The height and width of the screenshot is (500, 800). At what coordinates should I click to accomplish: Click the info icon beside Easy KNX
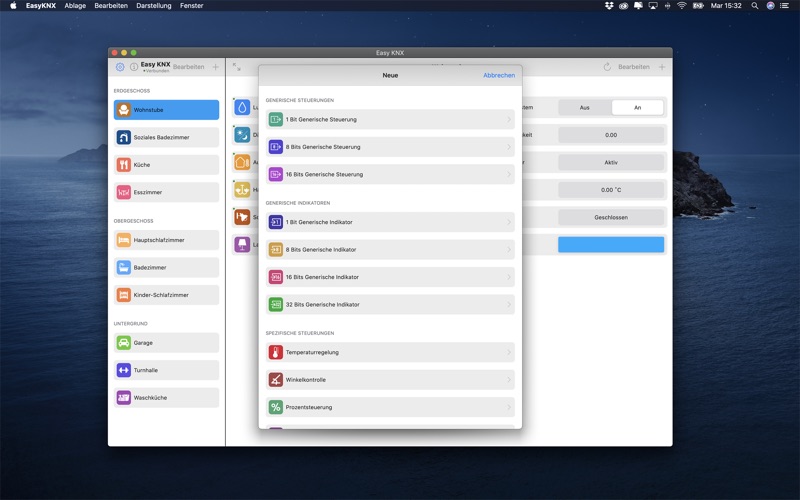[134, 67]
